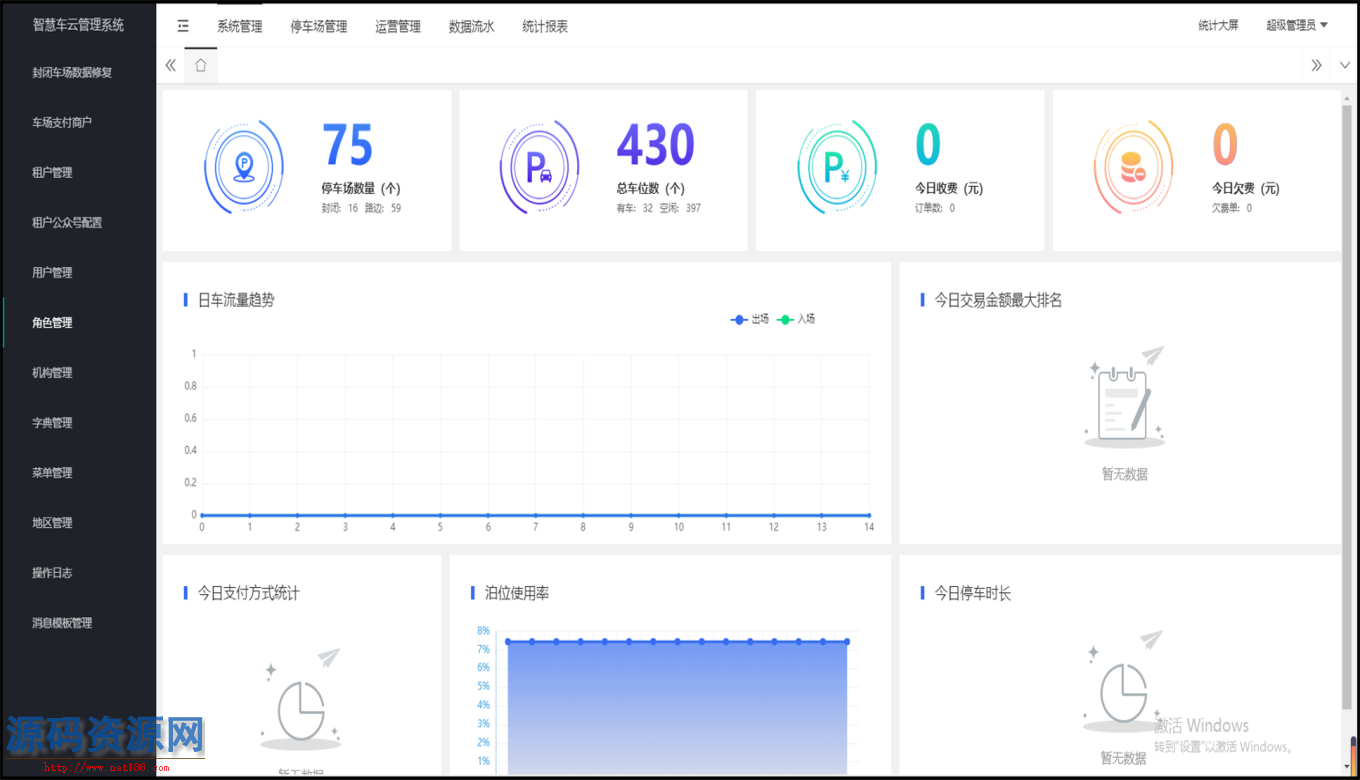The image size is (1360, 780).
Task: Click the 泊位使用率 filled area chart
Action: pyautogui.click(x=677, y=708)
